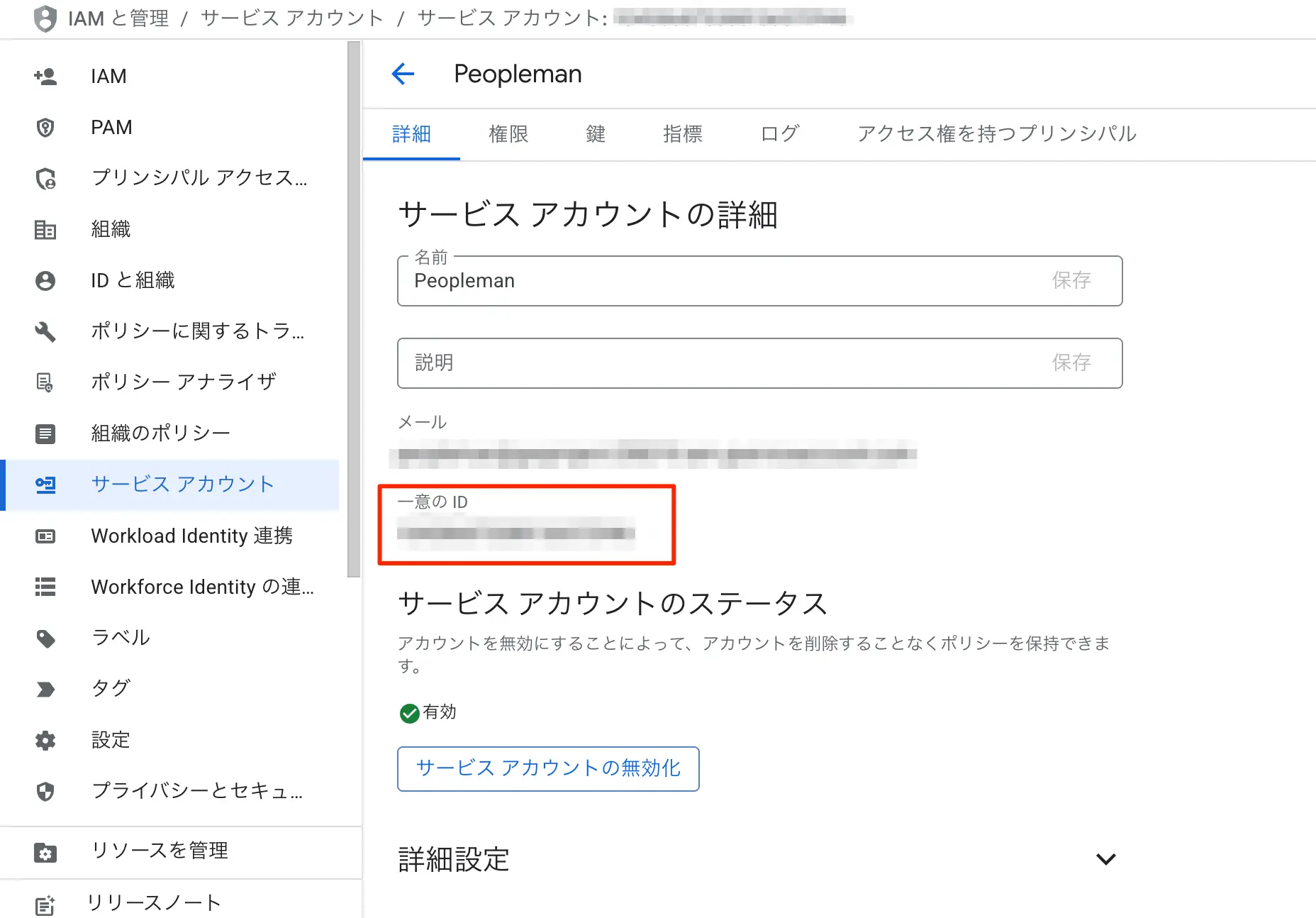Click the リソースを管理 folder icon
Screen dimensions: 1316x918
[45, 852]
